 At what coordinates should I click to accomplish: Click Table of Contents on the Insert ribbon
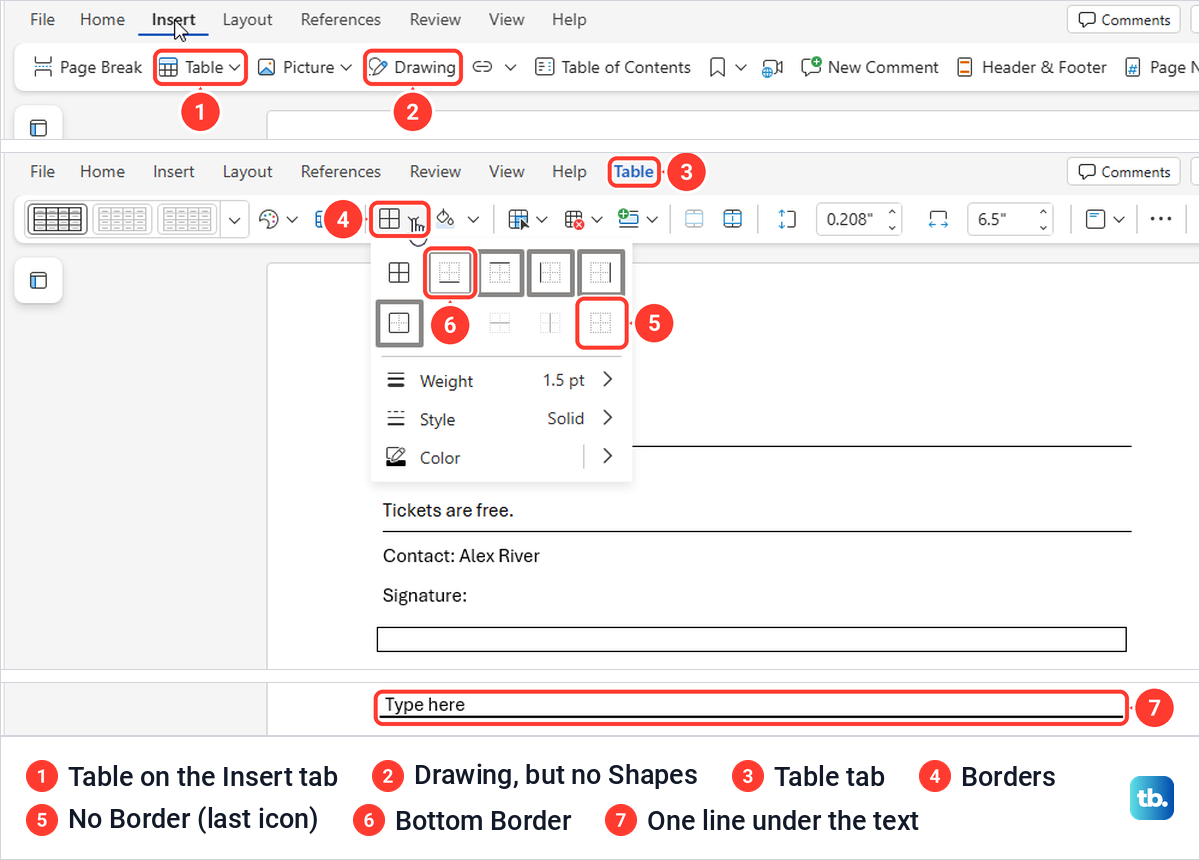613,67
